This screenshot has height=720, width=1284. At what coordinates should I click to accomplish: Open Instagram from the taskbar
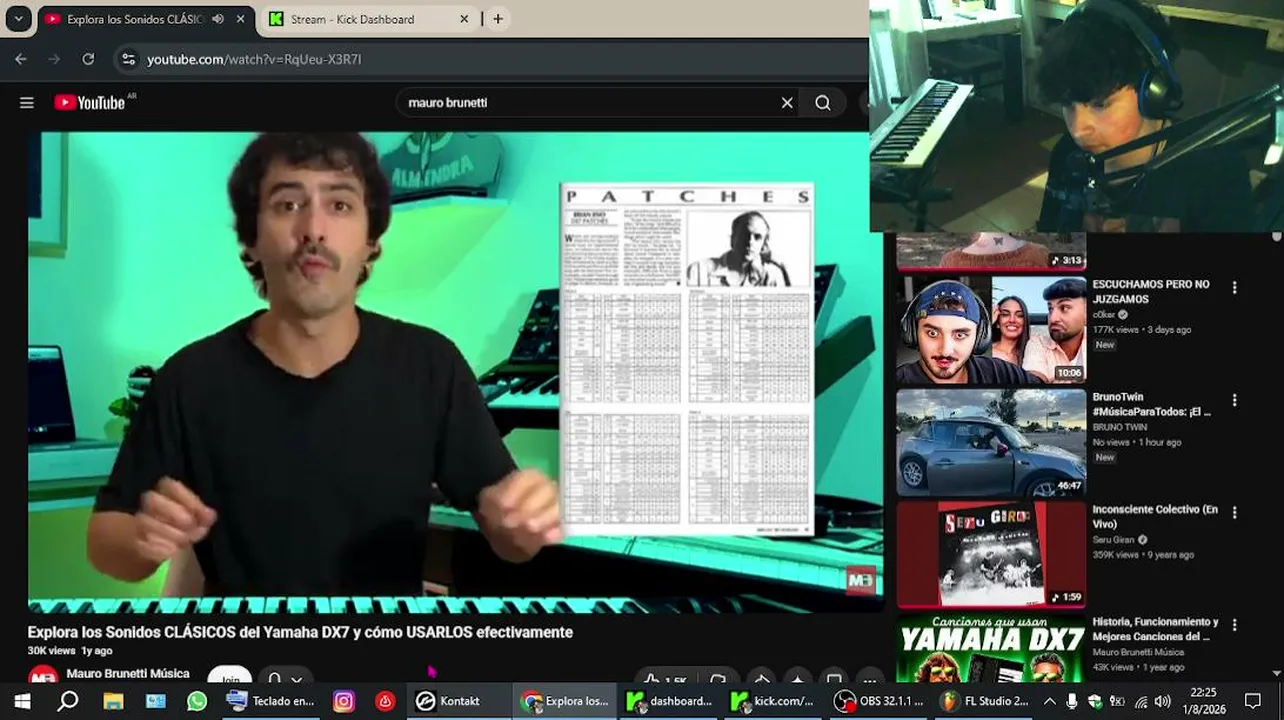343,701
